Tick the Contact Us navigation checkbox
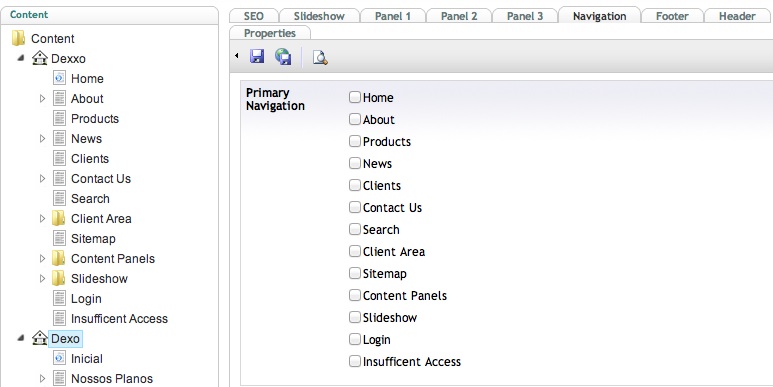 tap(355, 207)
